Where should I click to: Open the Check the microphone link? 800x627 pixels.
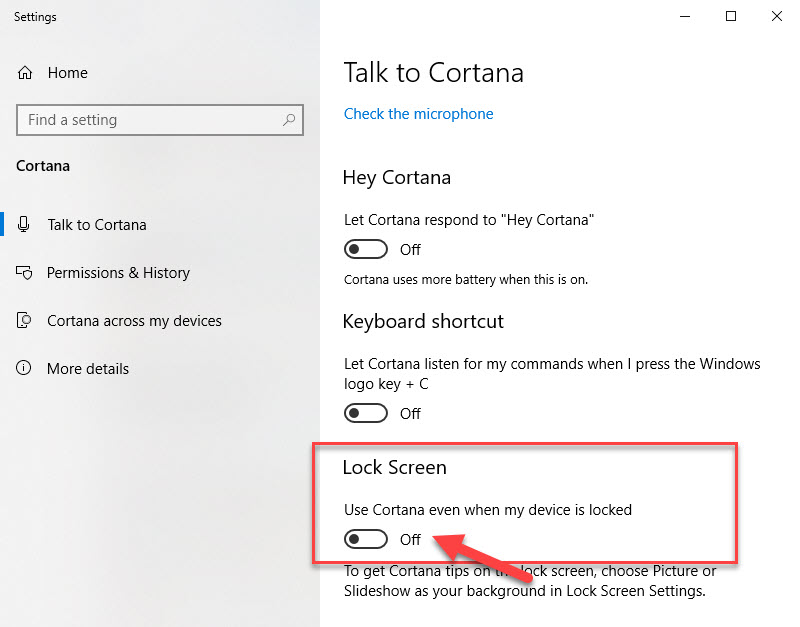point(418,114)
